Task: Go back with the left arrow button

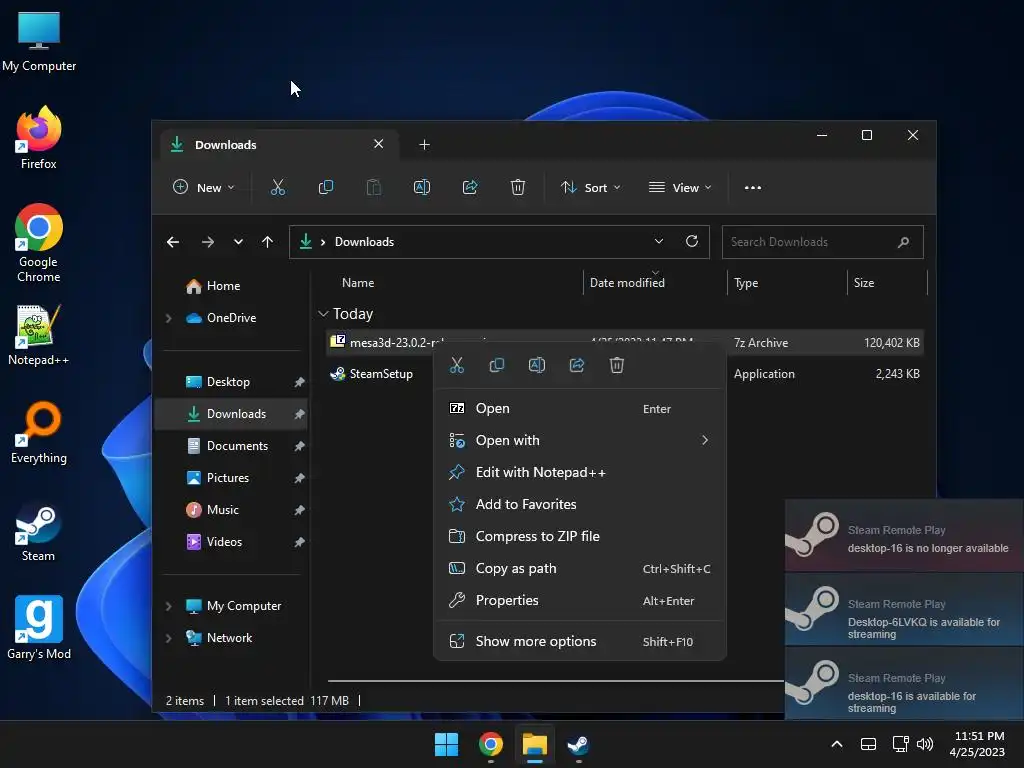Action: (173, 242)
